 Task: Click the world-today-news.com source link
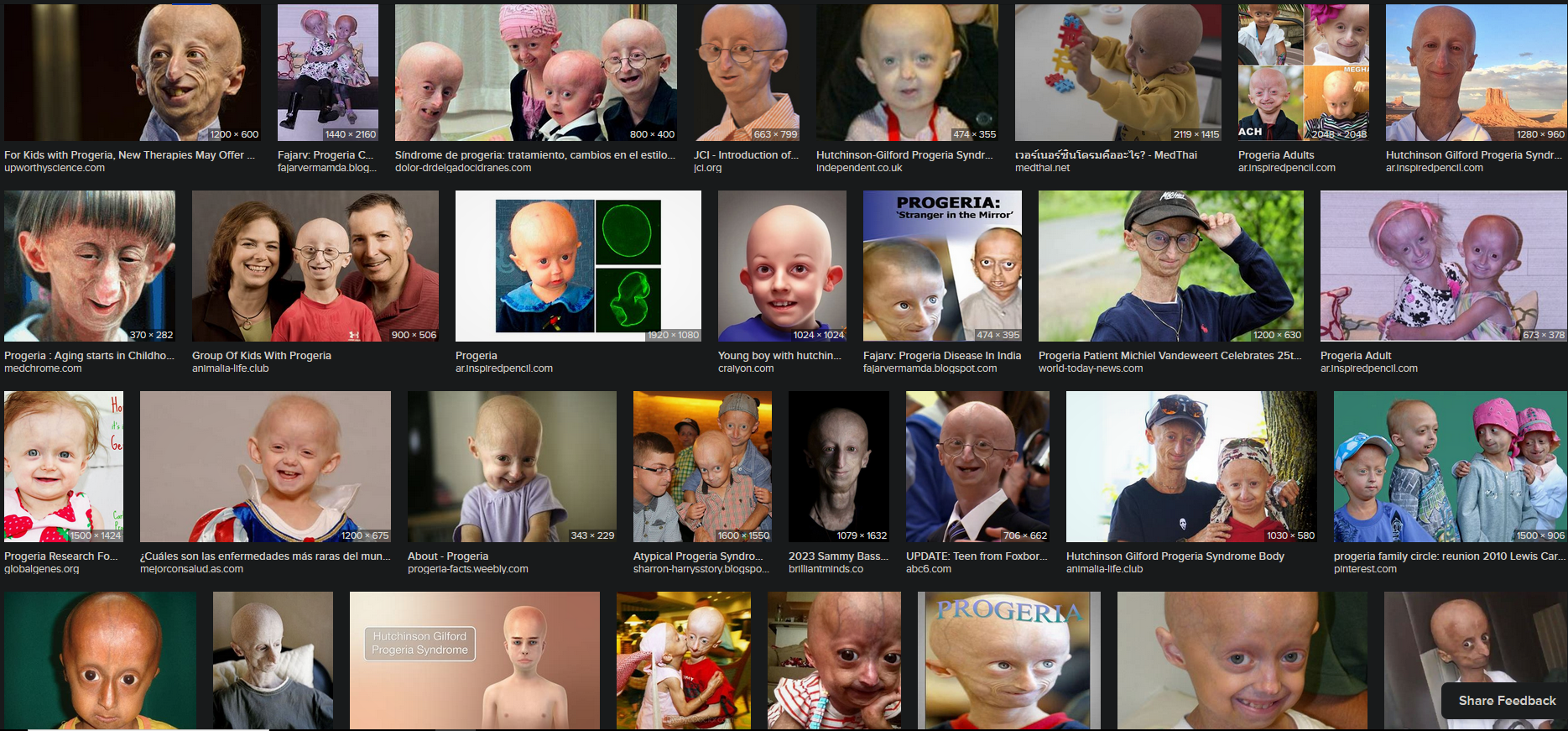[1091, 368]
